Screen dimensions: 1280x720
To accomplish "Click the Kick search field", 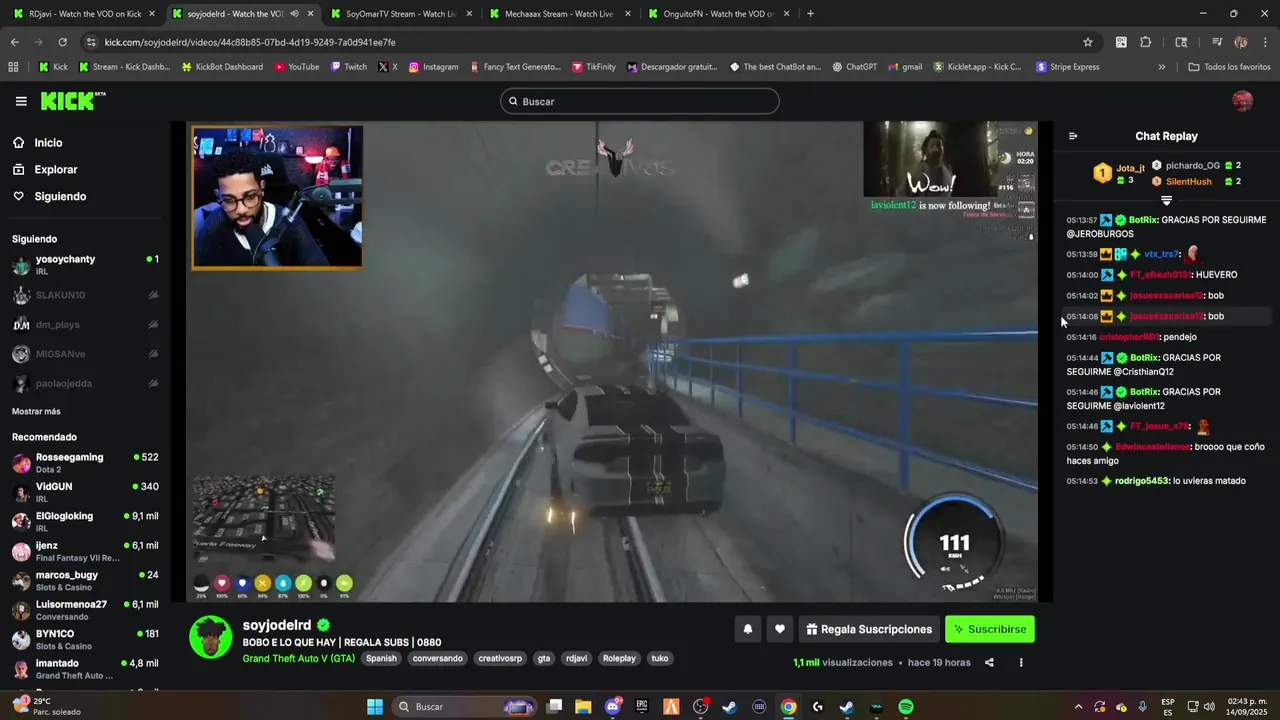I will [x=639, y=101].
